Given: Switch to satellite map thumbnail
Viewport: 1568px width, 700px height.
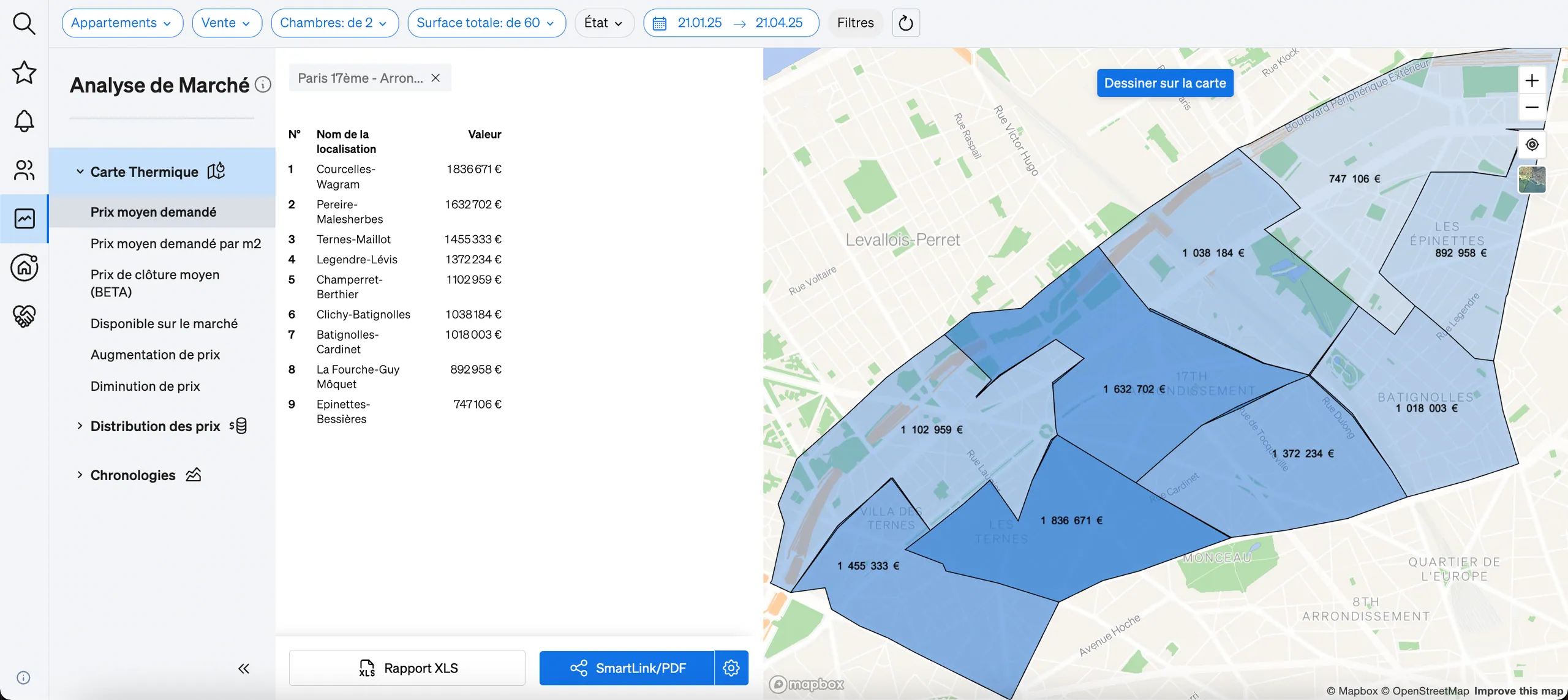Looking at the screenshot, I should (x=1532, y=179).
